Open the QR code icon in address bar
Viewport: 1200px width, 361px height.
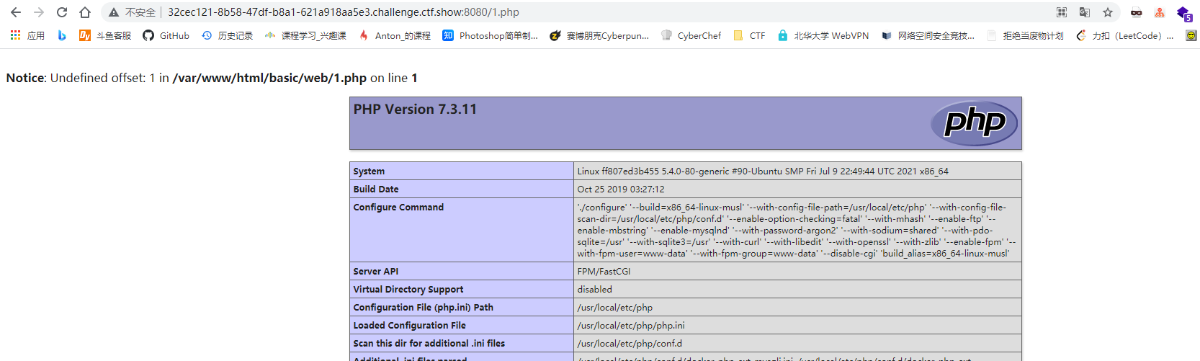point(1062,13)
